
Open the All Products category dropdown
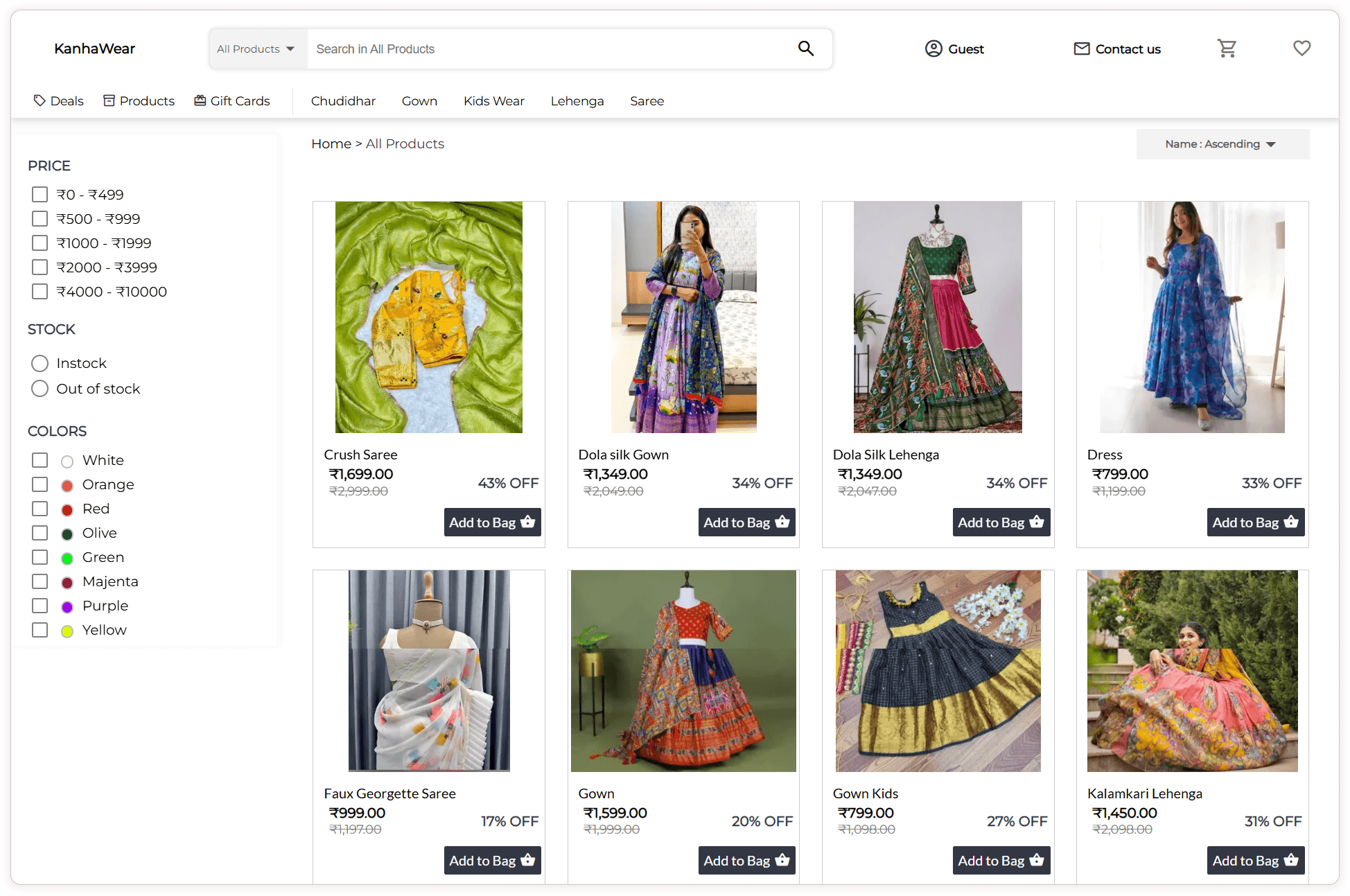[256, 49]
